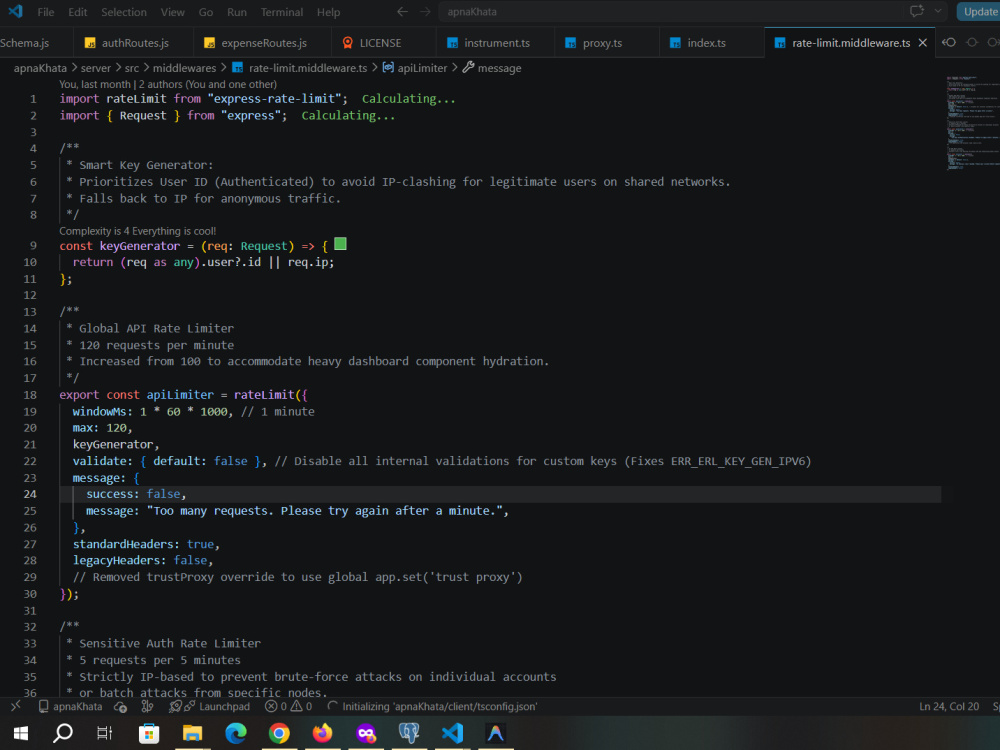Go forward with the right arrow
Screen dimensions: 1000x750
coord(425,11)
